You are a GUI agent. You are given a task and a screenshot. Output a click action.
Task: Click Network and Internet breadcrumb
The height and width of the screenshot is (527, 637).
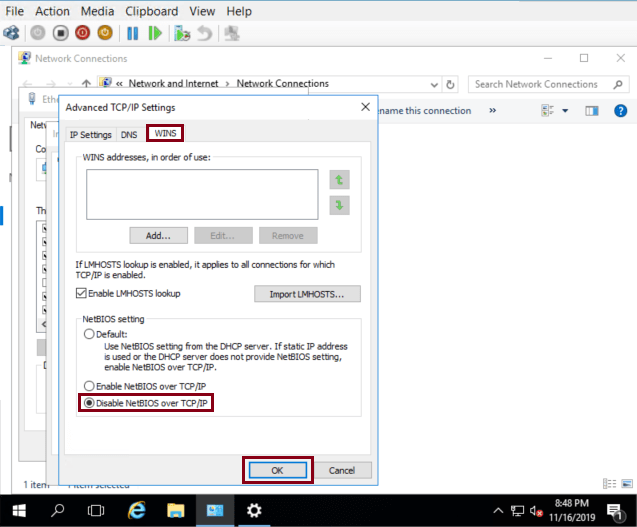pyautogui.click(x=173, y=83)
